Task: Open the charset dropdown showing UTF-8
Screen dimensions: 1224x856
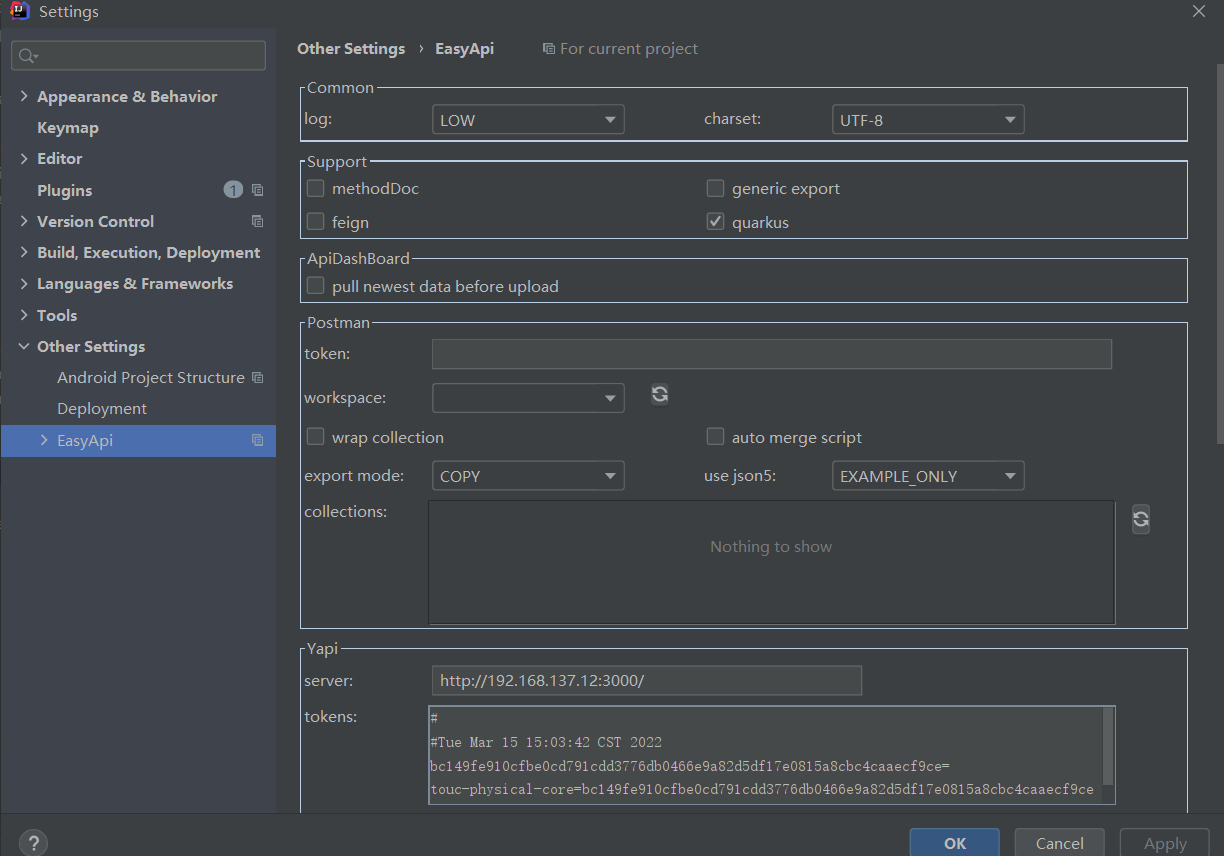Action: (928, 120)
